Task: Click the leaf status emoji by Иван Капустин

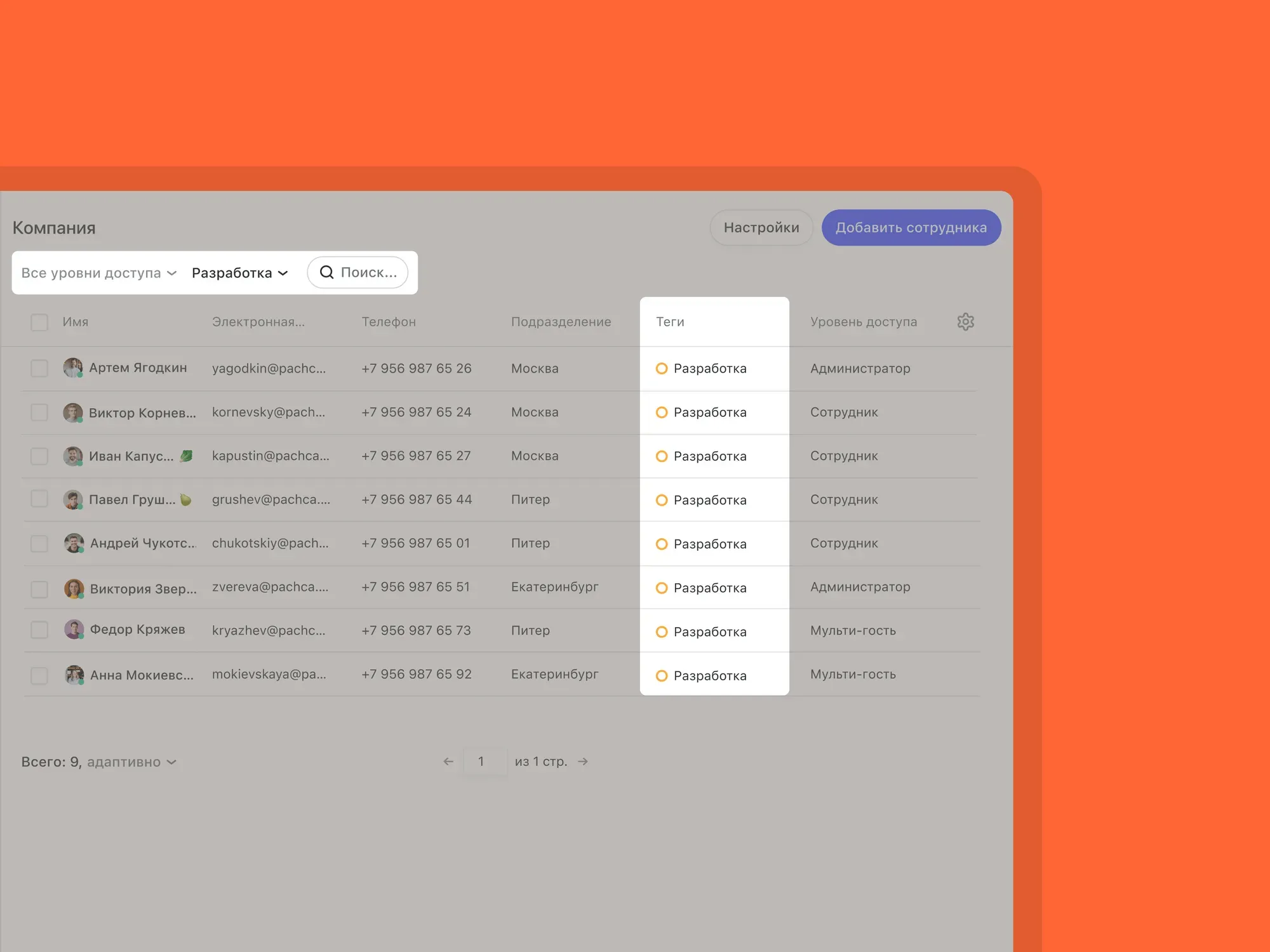Action: (186, 456)
